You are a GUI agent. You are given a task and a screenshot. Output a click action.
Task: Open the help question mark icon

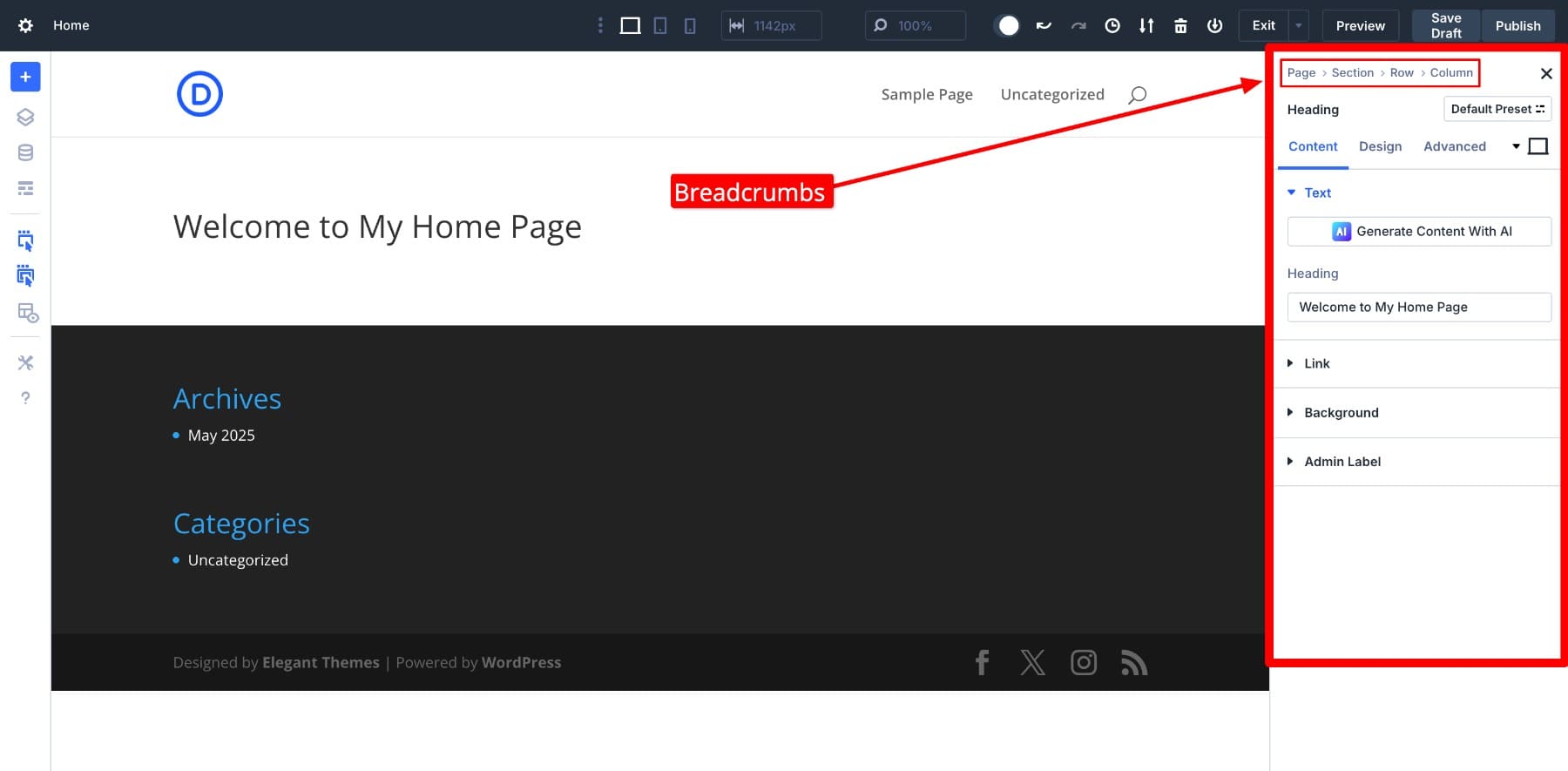(25, 398)
